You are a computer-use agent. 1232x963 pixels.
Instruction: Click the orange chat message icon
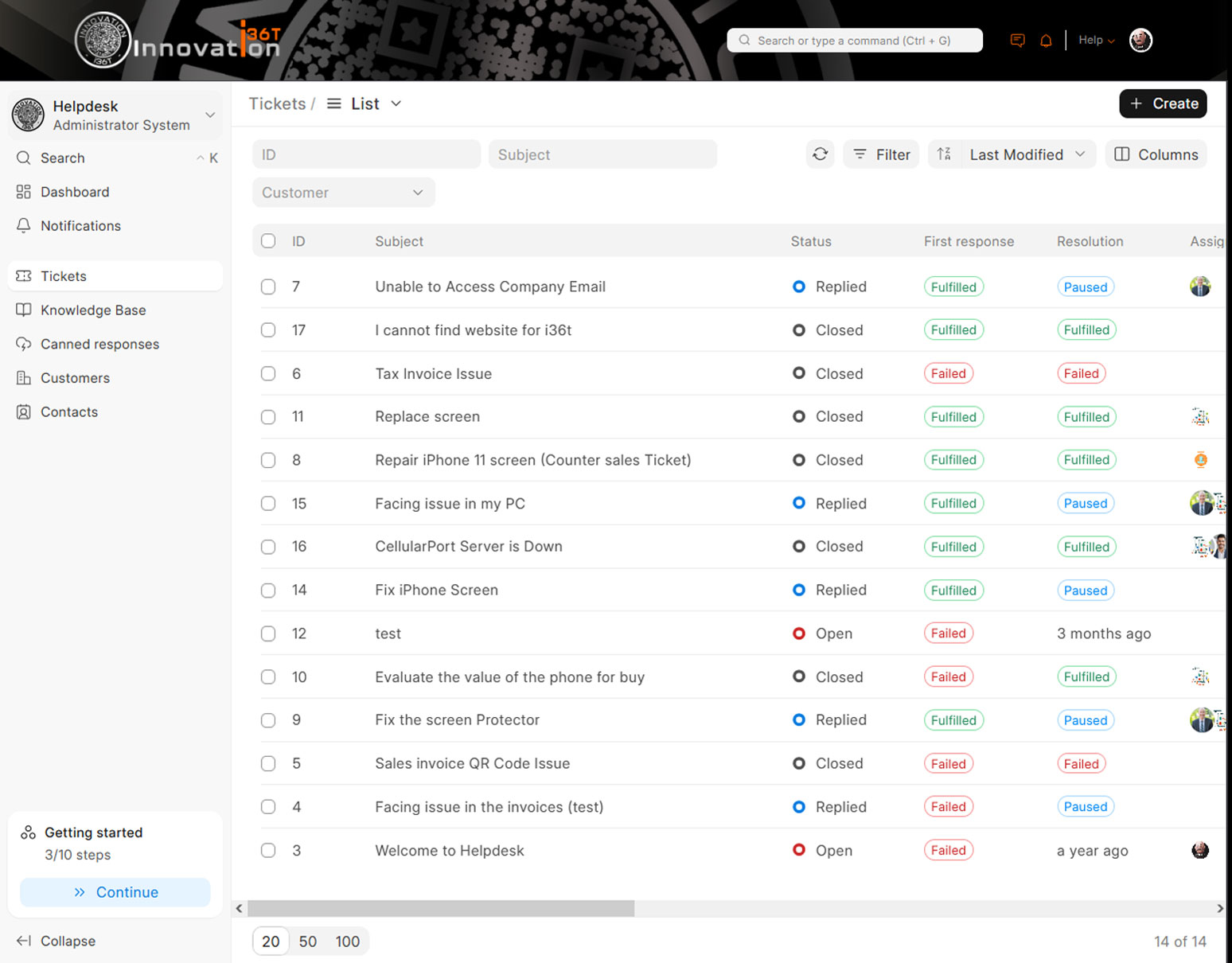coord(1017,41)
